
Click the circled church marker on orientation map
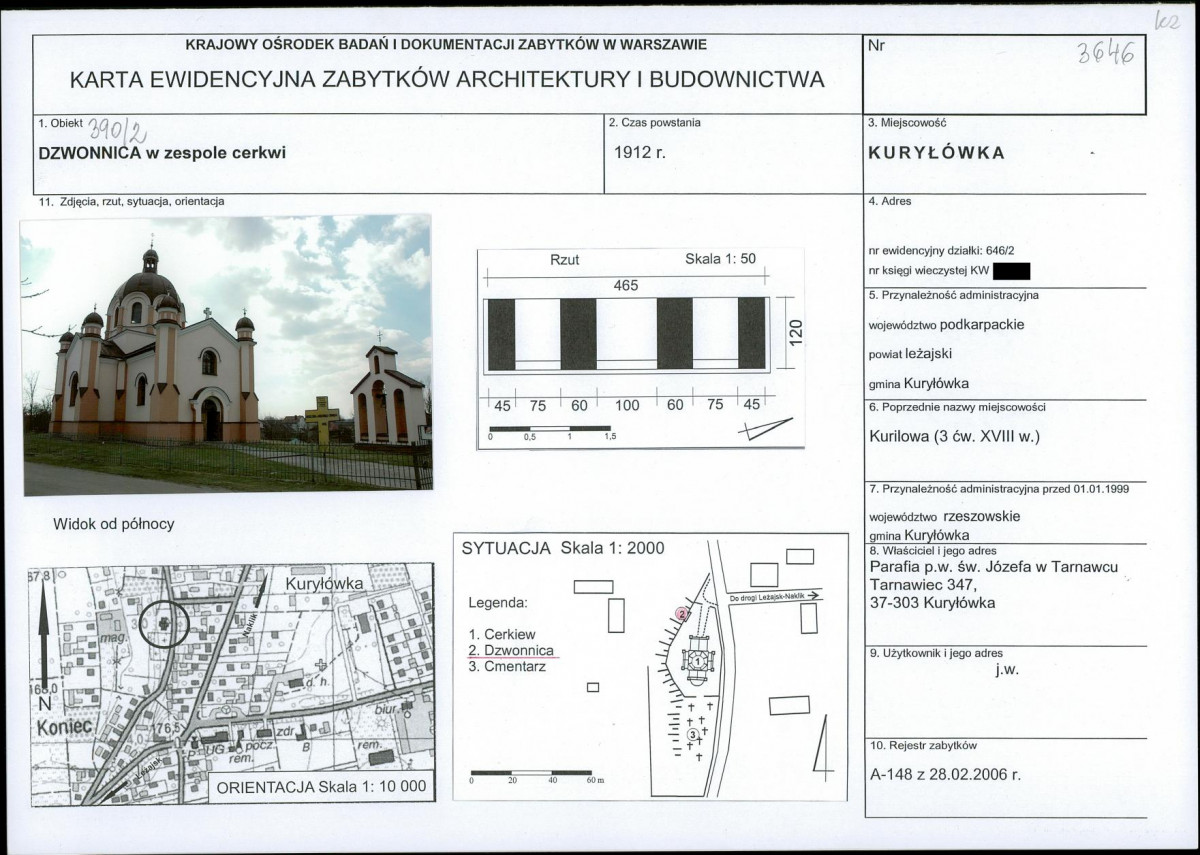(163, 624)
